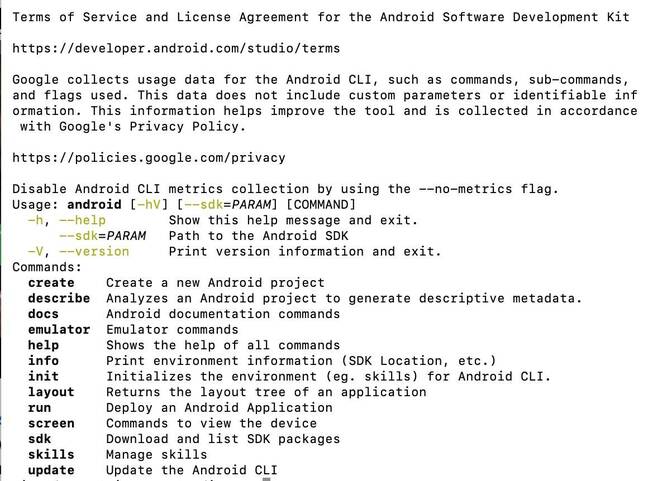Click the 'Print environment information' description

pyautogui.click(x=301, y=361)
